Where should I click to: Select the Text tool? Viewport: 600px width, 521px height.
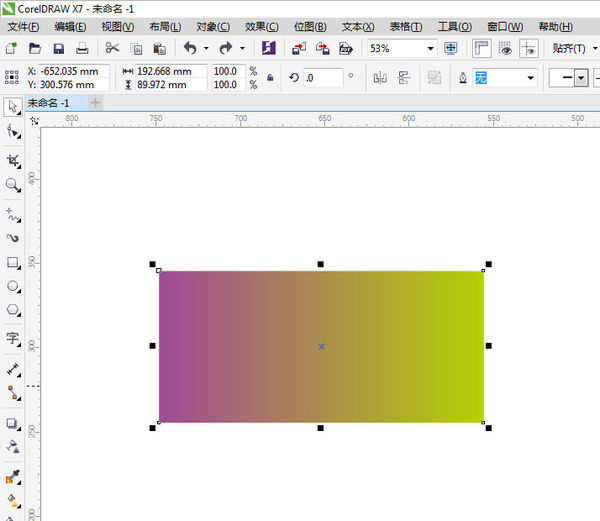(x=13, y=339)
